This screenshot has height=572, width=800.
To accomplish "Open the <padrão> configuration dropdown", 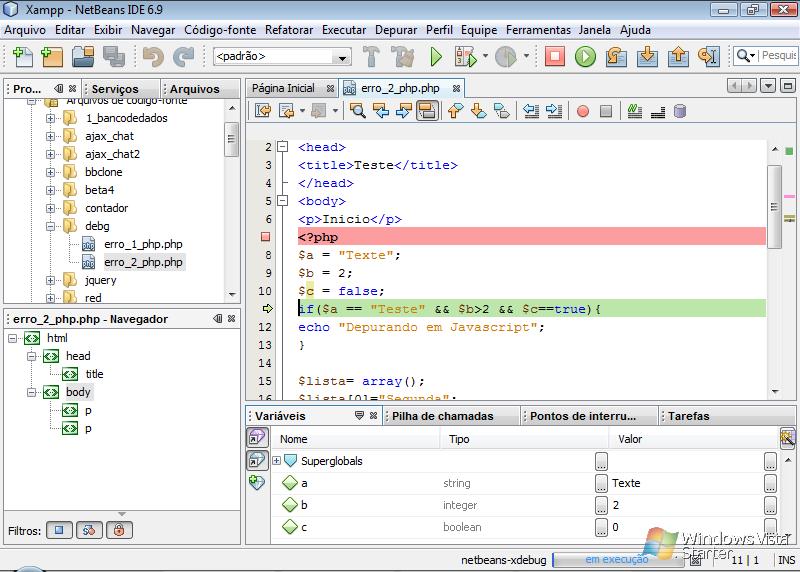I will click(342, 57).
